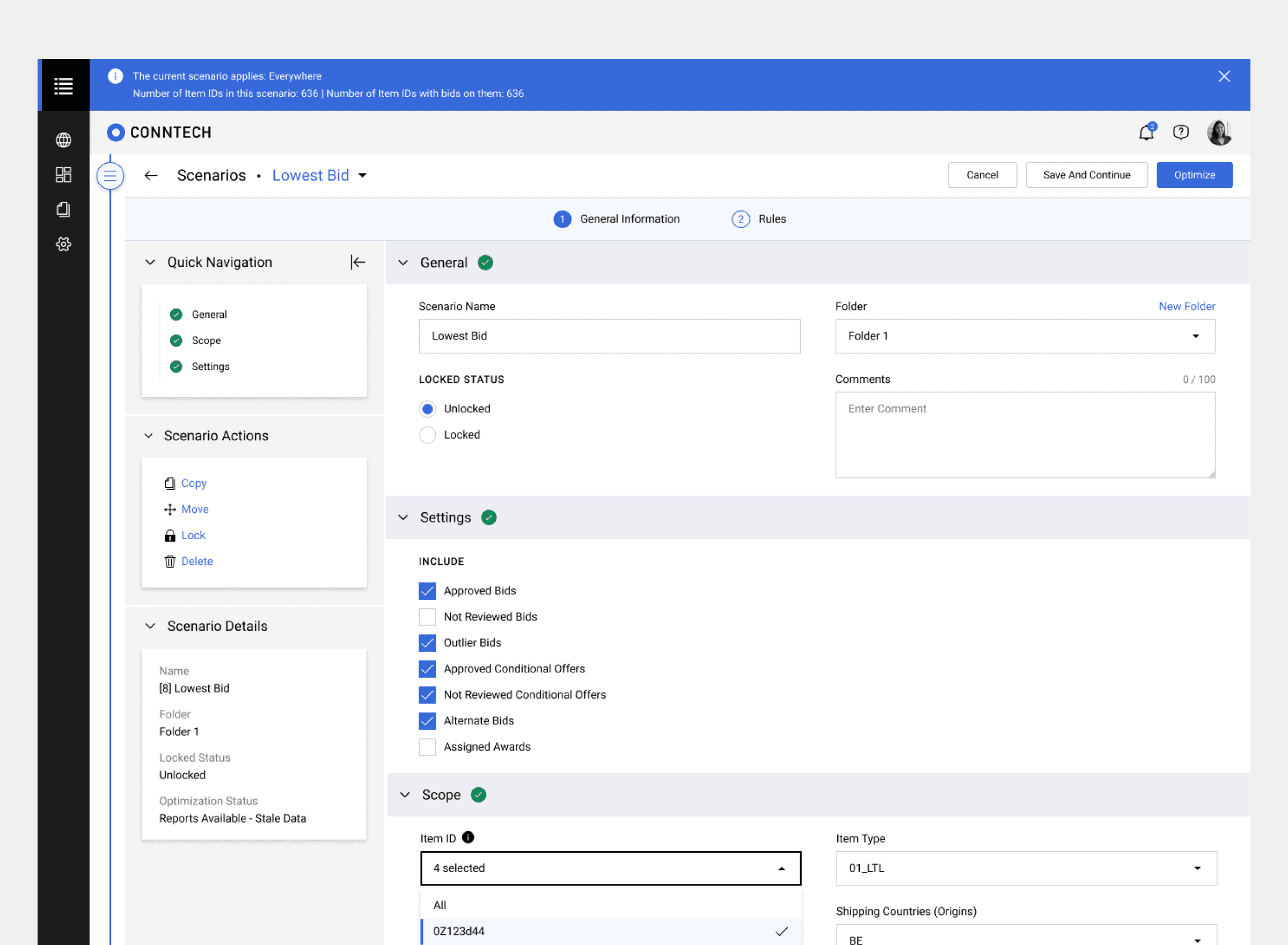
Task: Click the help question mark icon
Action: tap(1181, 132)
